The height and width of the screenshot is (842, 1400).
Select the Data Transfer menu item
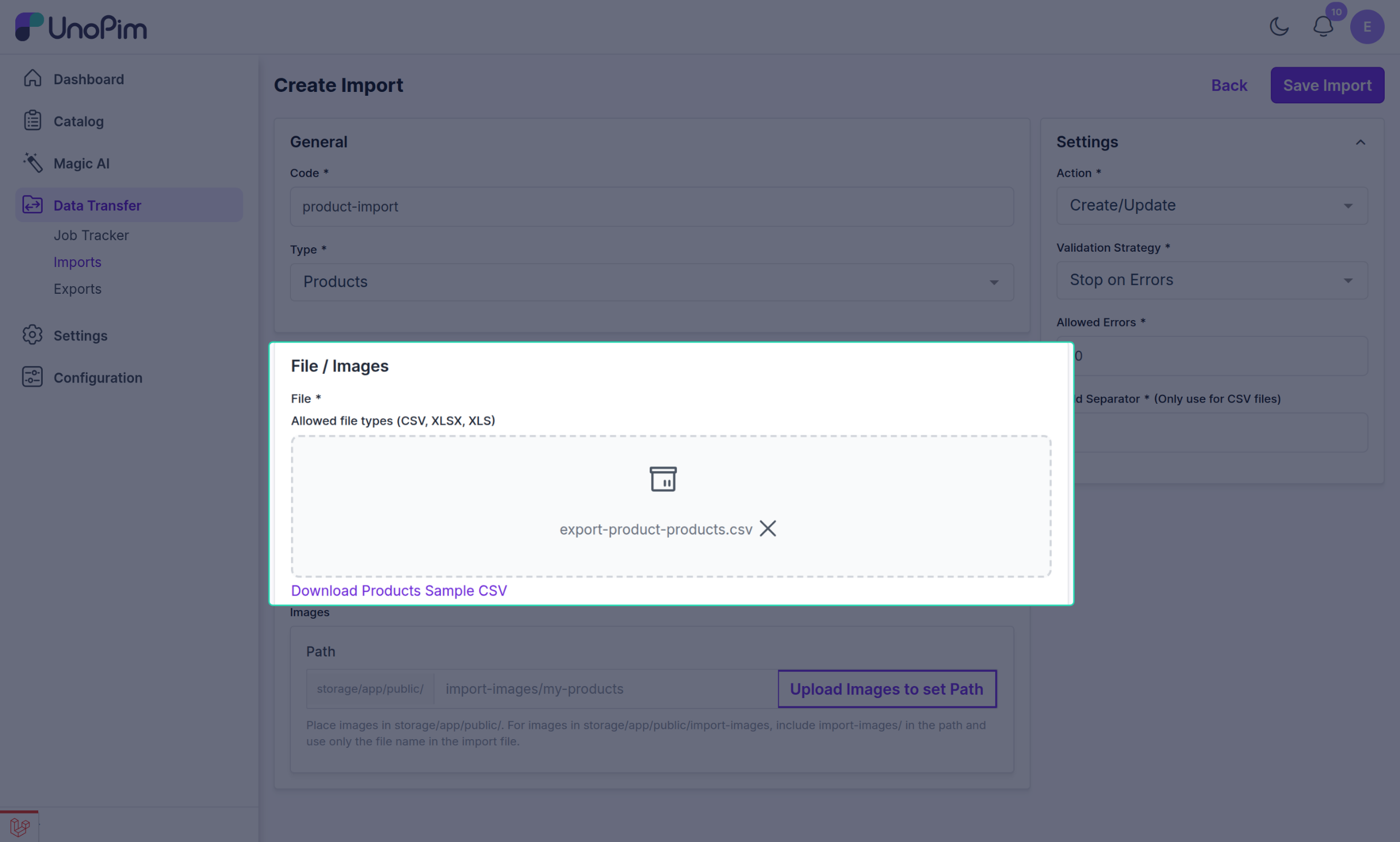click(x=129, y=205)
